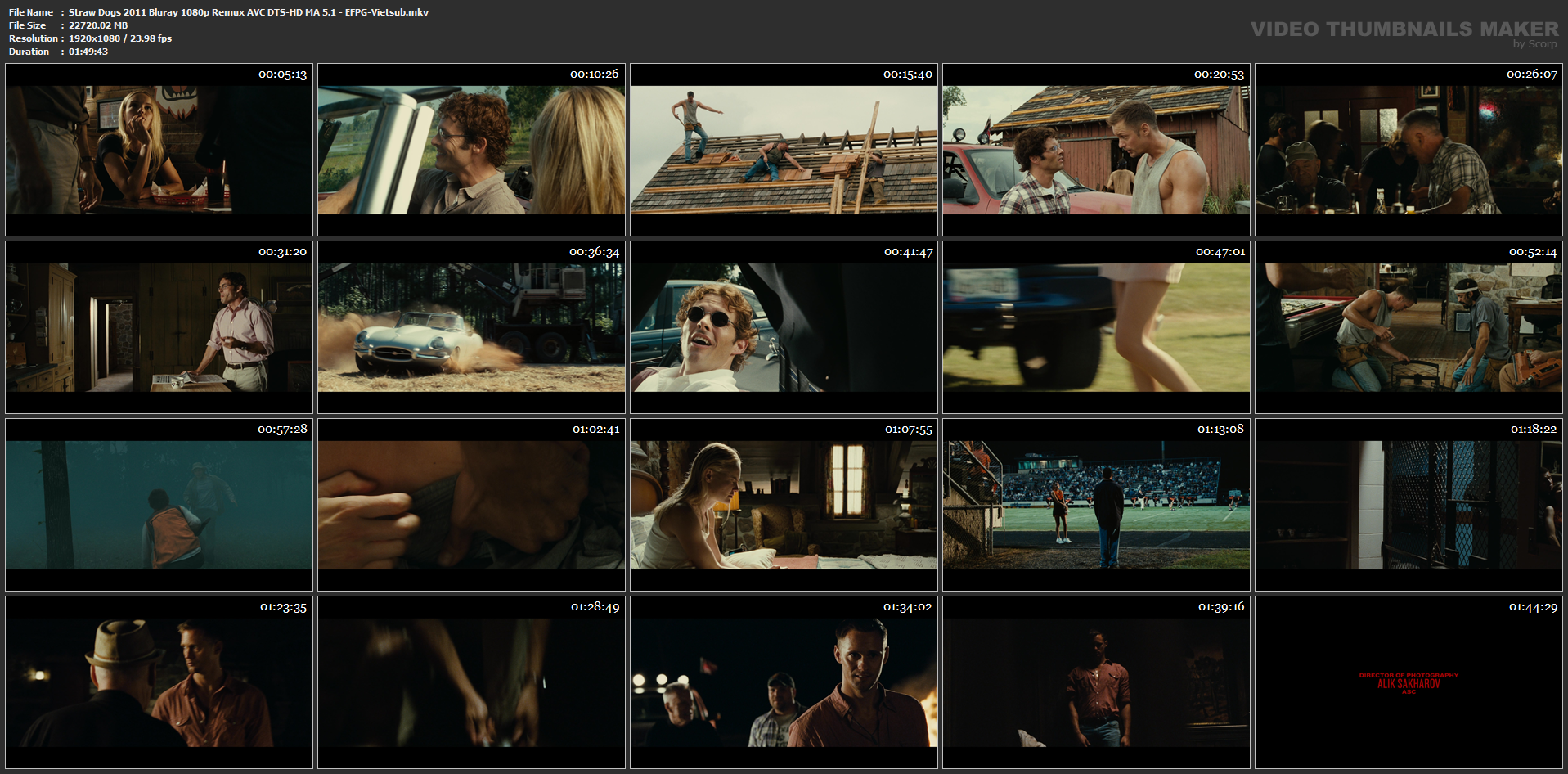Click the thumbnail stamped 00:47:01

pos(1096,327)
